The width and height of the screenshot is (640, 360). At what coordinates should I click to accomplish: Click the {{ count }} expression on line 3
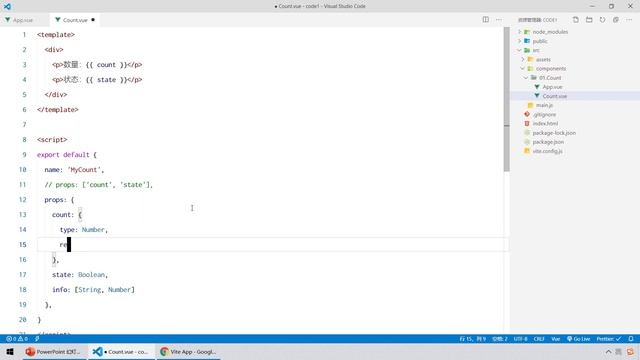click(106, 65)
